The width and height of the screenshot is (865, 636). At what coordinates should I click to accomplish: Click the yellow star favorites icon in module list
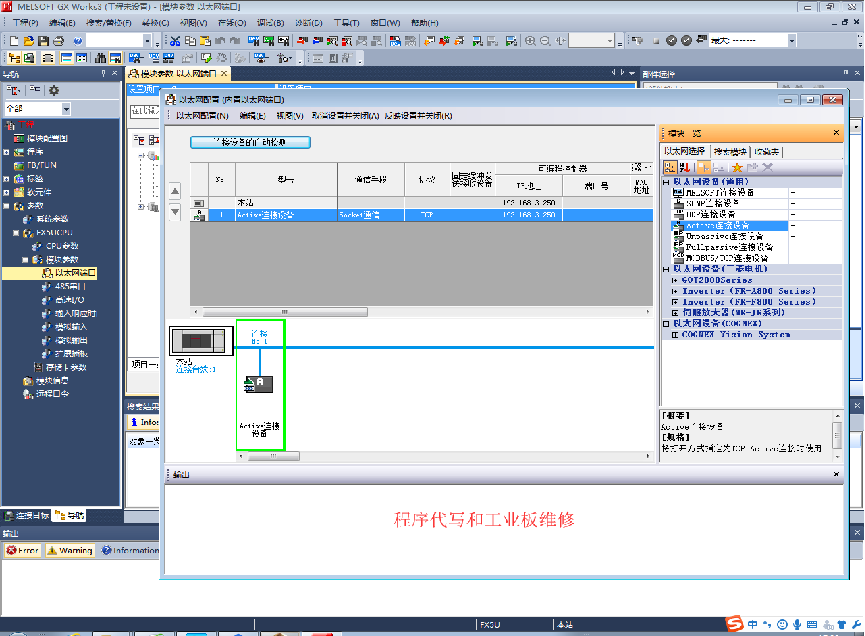pos(737,167)
